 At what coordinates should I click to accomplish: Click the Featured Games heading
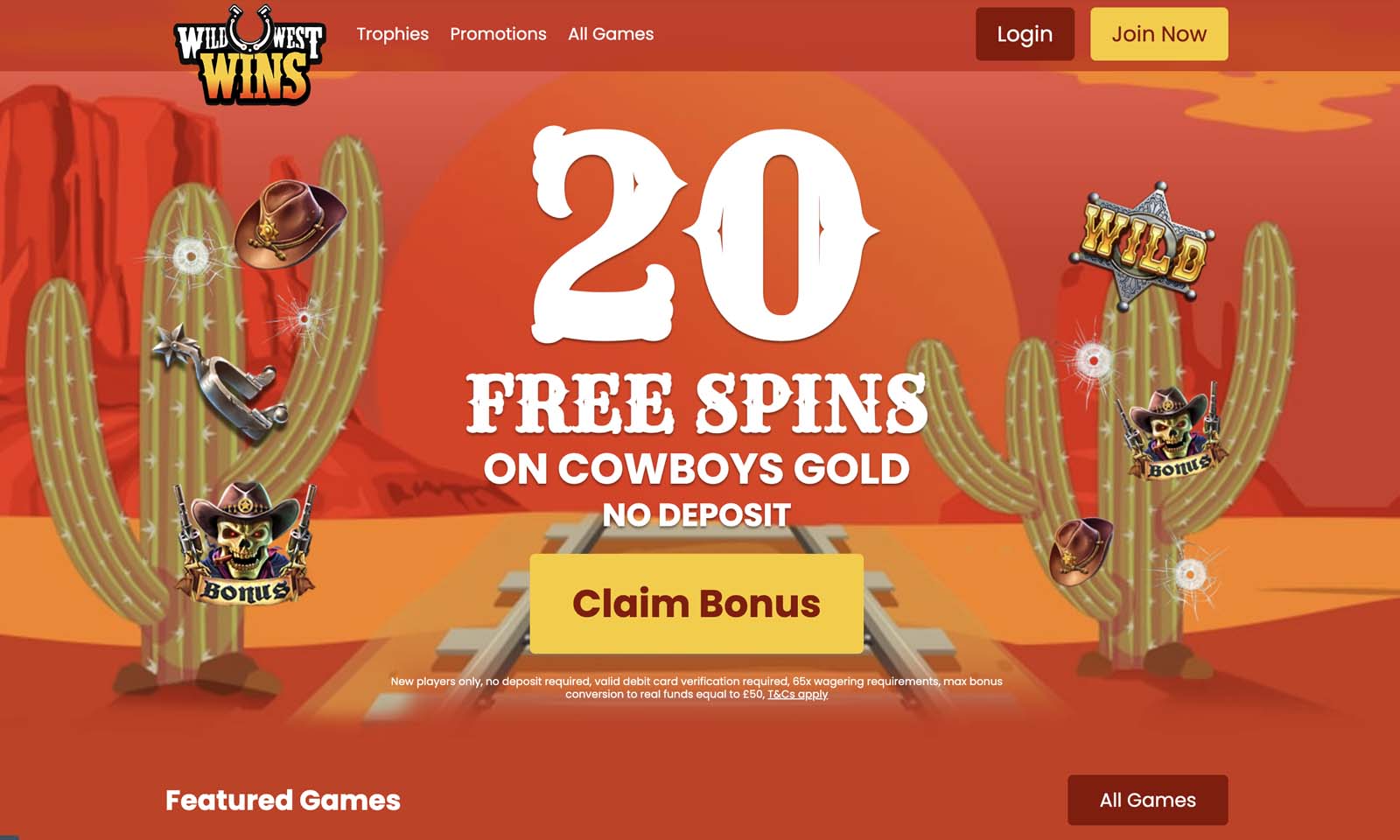tap(283, 800)
